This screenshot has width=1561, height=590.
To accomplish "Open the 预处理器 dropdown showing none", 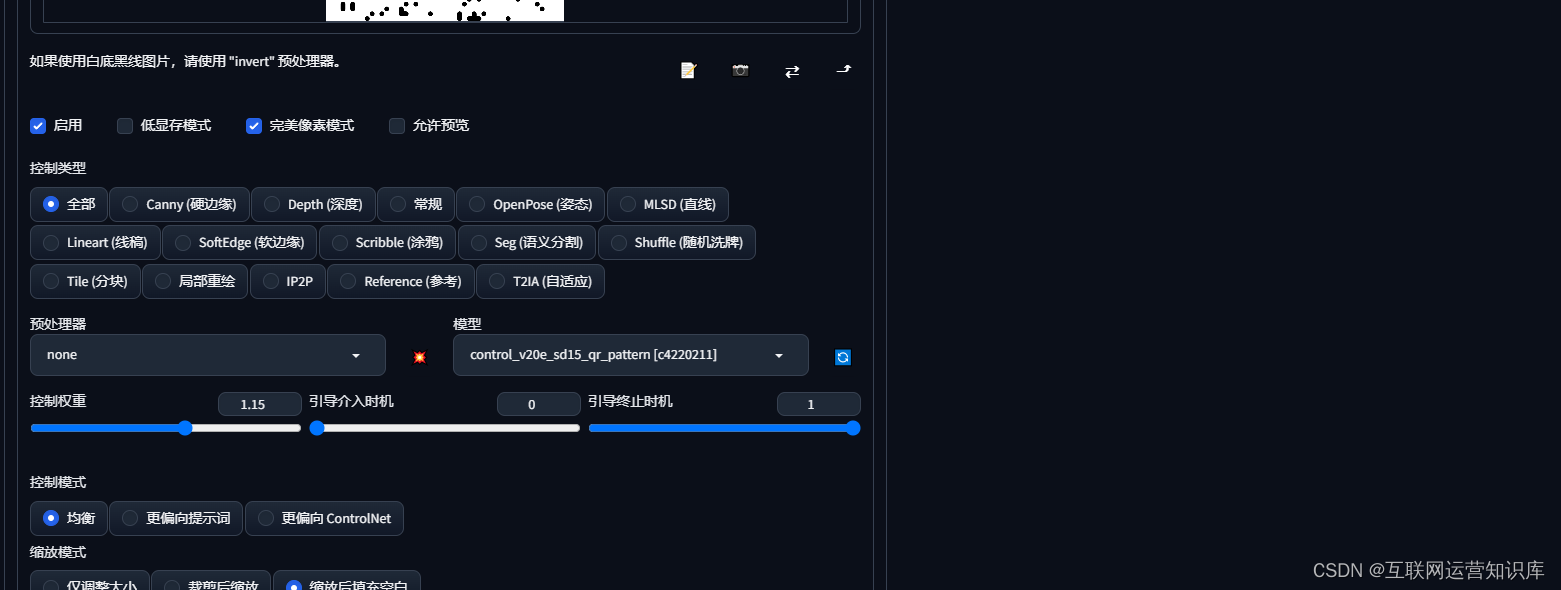I will tap(208, 355).
